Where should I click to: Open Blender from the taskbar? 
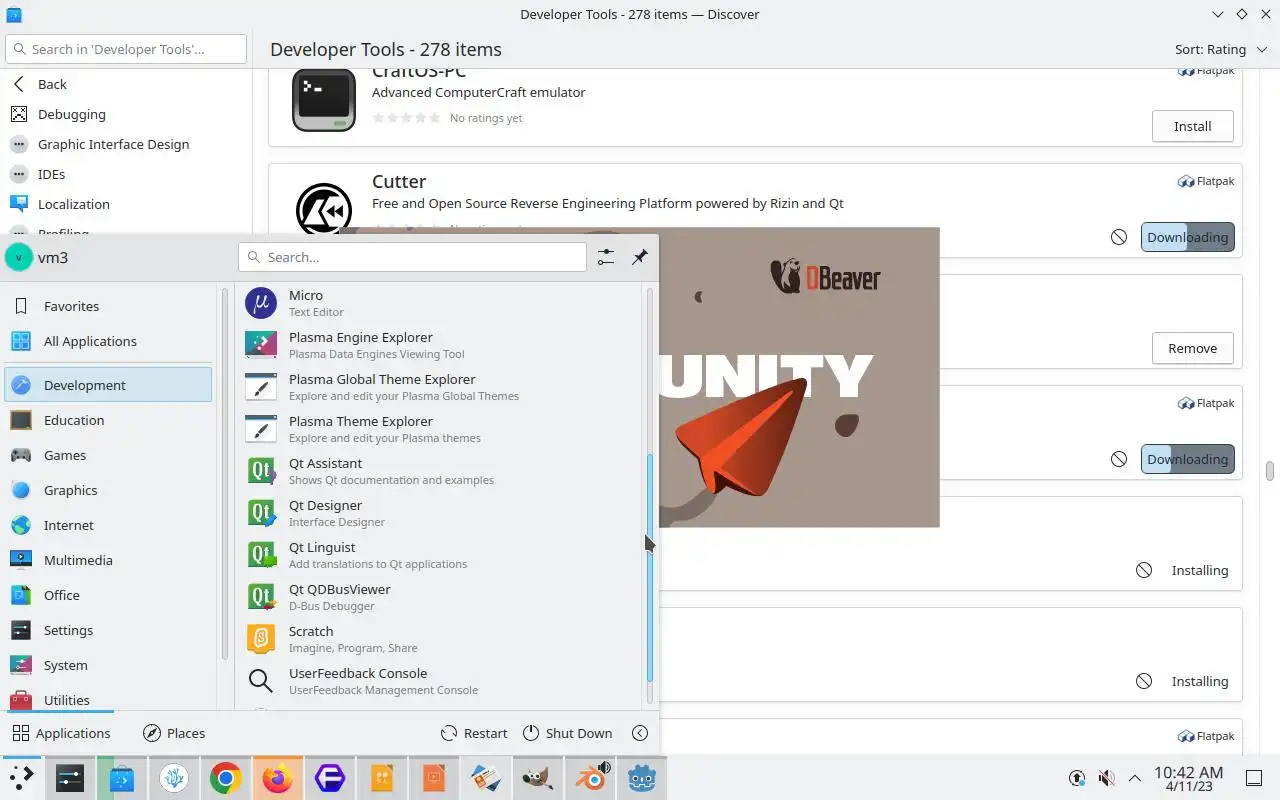pyautogui.click(x=591, y=777)
